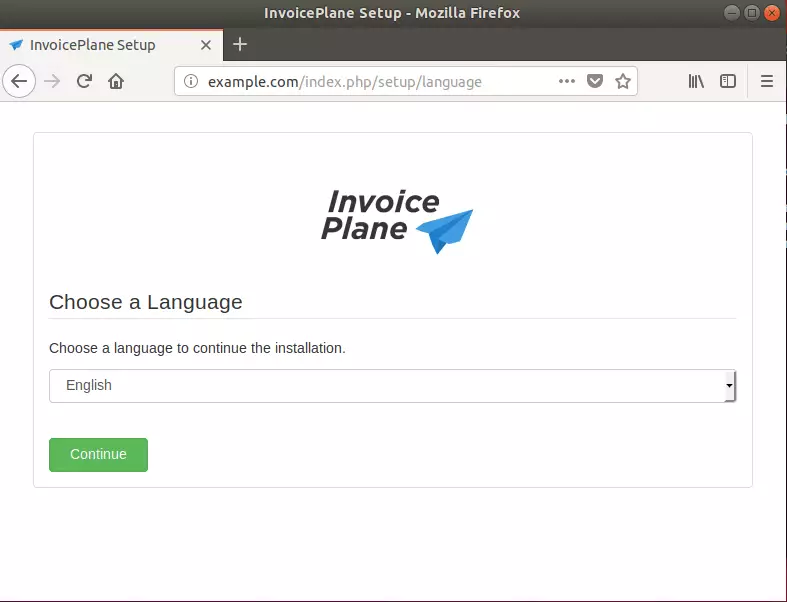Viewport: 787px width, 602px height.
Task: Select the InvoicePlane Setup tab
Action: point(111,45)
